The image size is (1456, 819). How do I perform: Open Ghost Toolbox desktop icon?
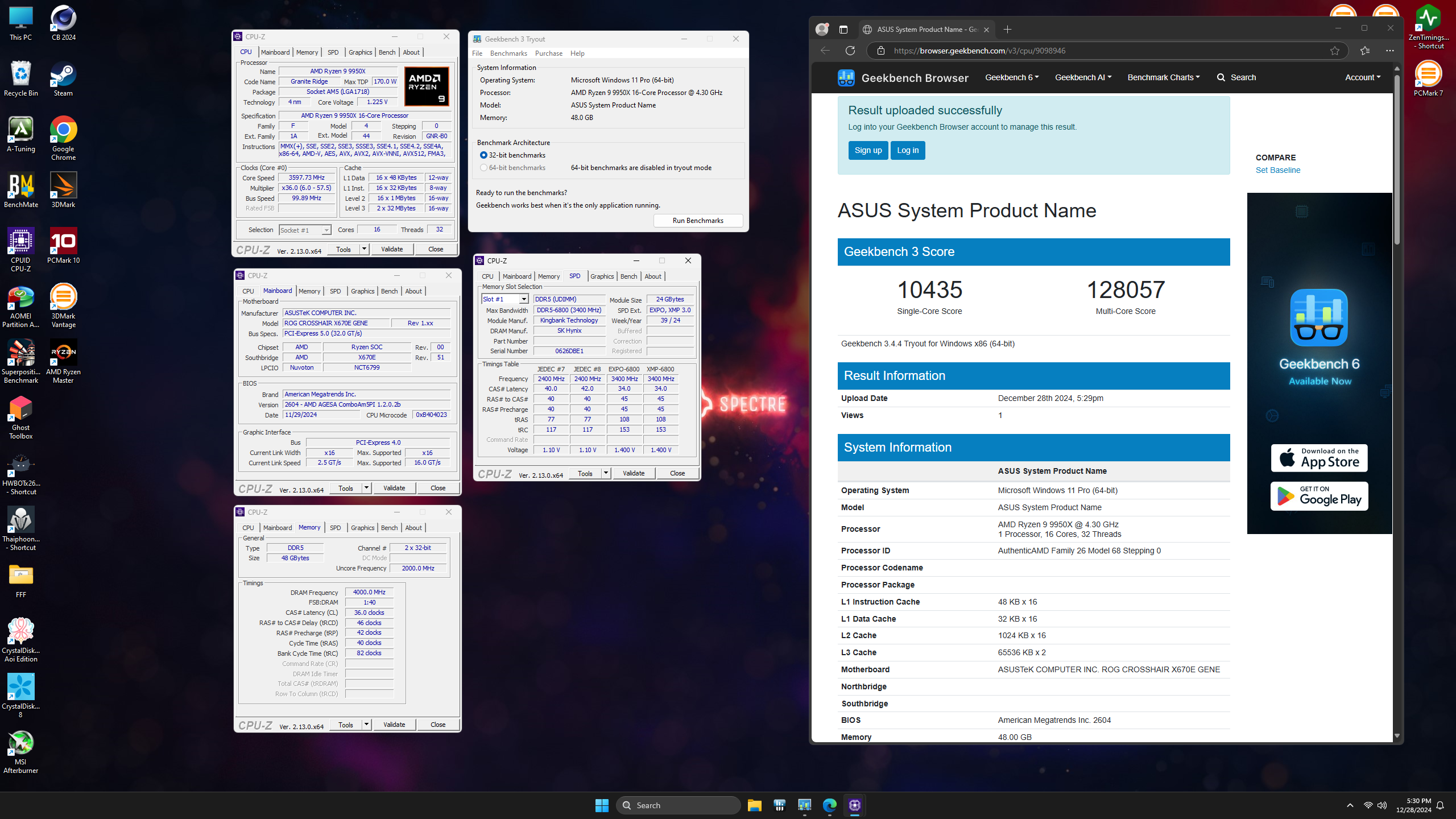pos(21,417)
